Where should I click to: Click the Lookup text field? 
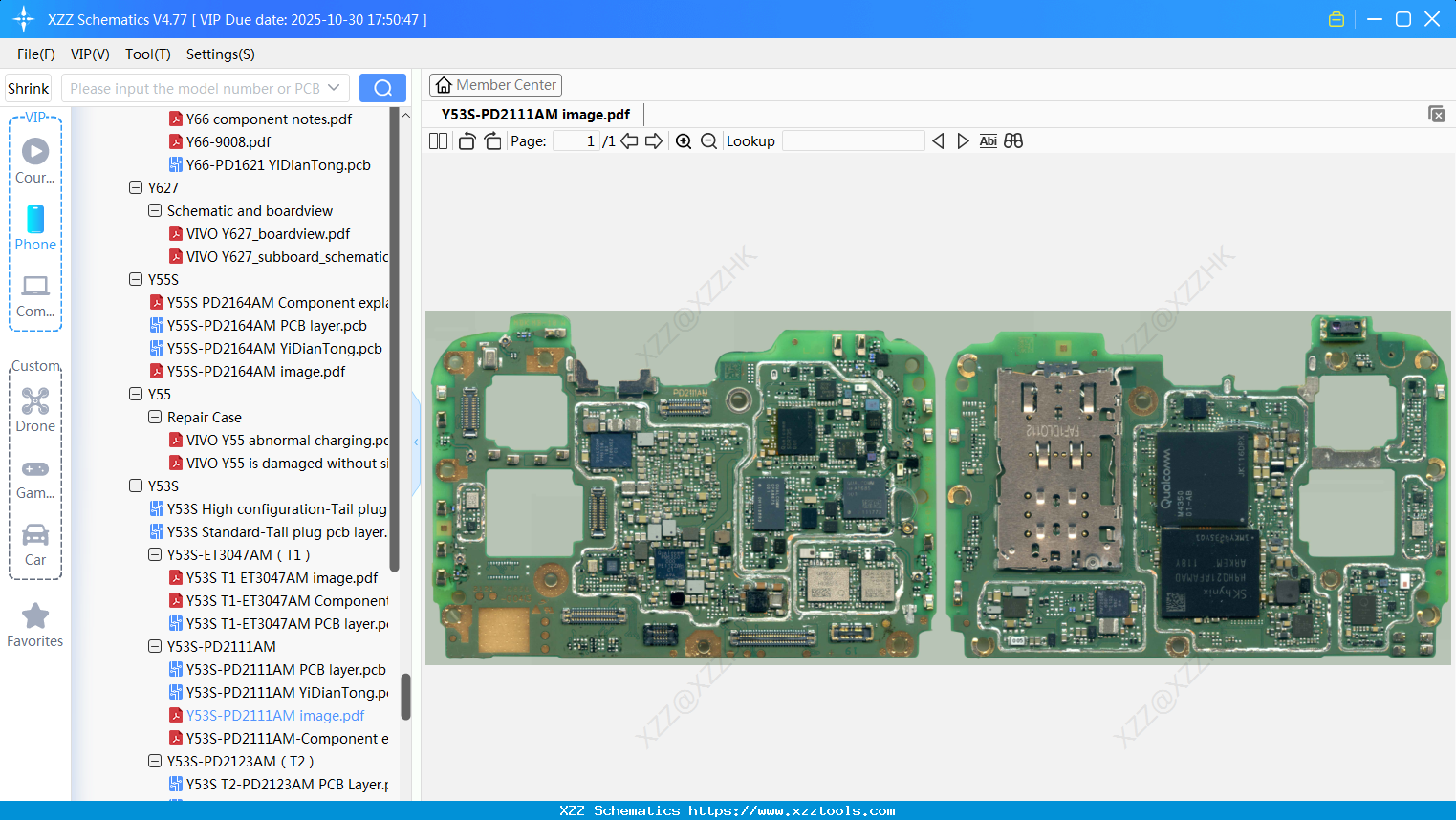pos(854,141)
